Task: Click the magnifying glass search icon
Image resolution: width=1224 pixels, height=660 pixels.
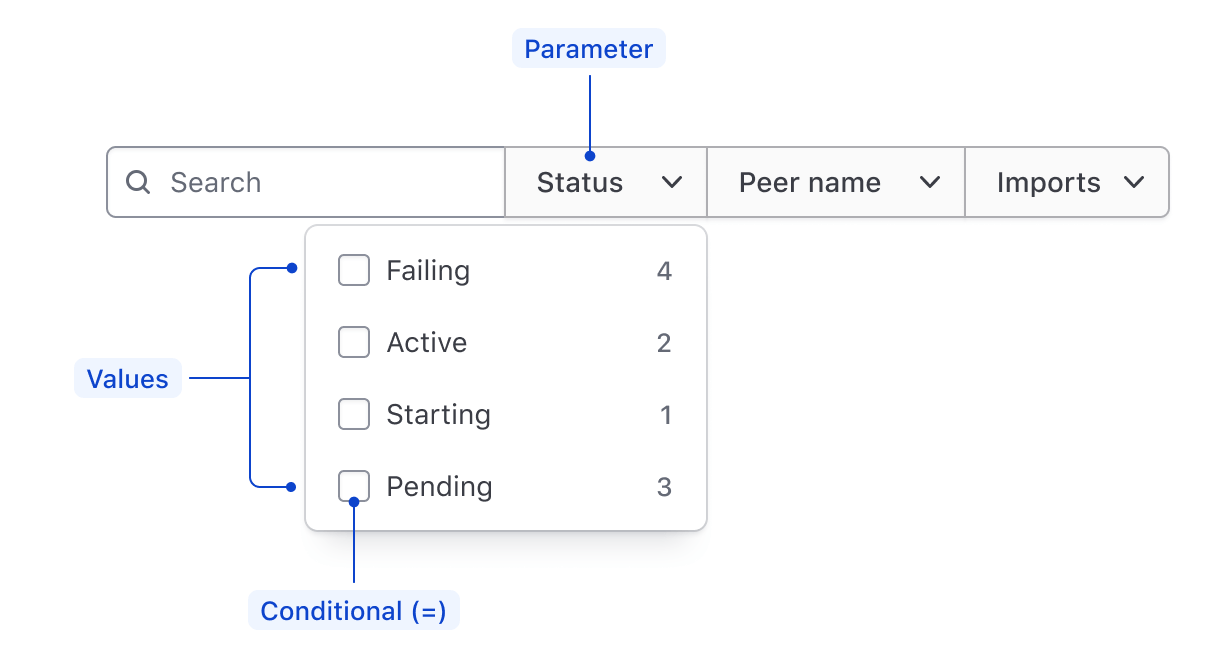Action: [137, 182]
